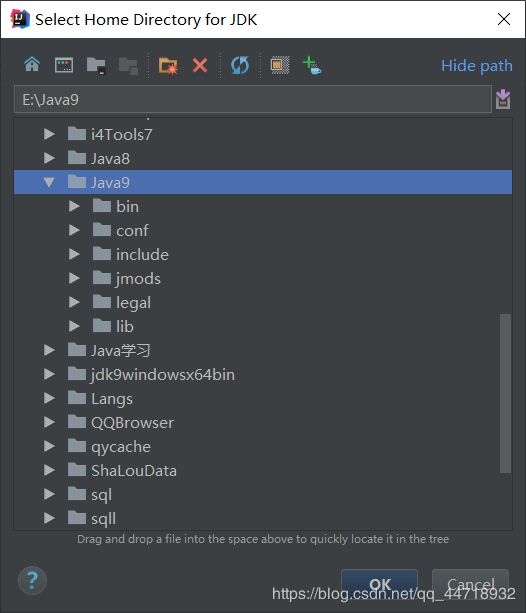The width and height of the screenshot is (526, 613).
Task: Select the qycache folder
Action: (x=263, y=446)
